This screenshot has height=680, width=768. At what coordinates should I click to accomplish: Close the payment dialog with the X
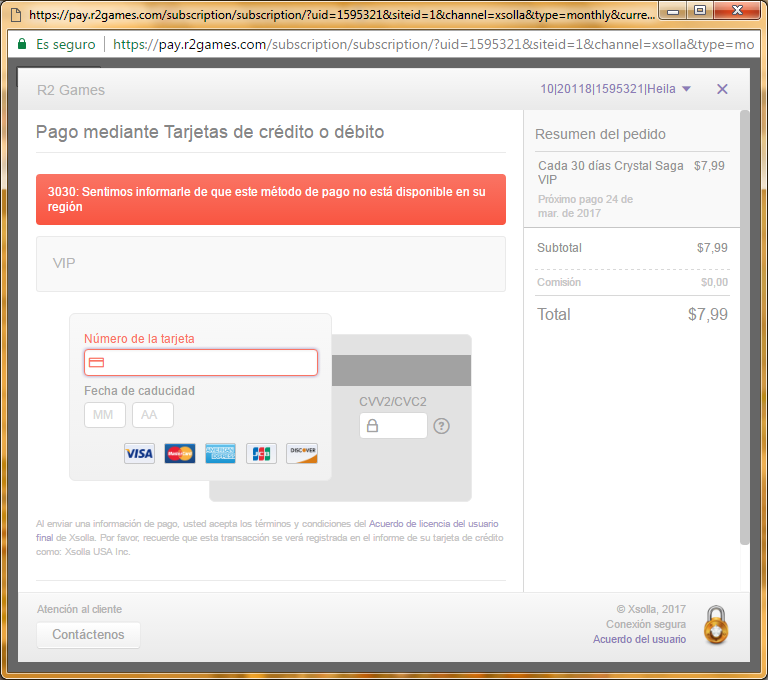[722, 89]
